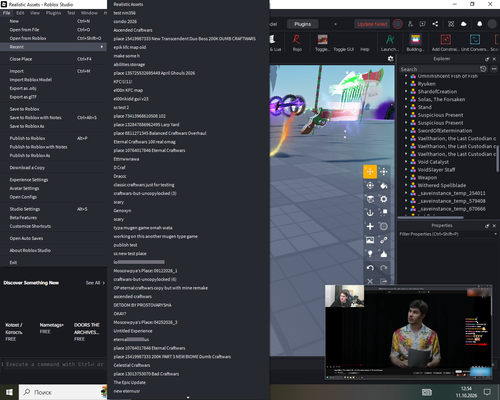Click See All link

[x=95, y=283]
